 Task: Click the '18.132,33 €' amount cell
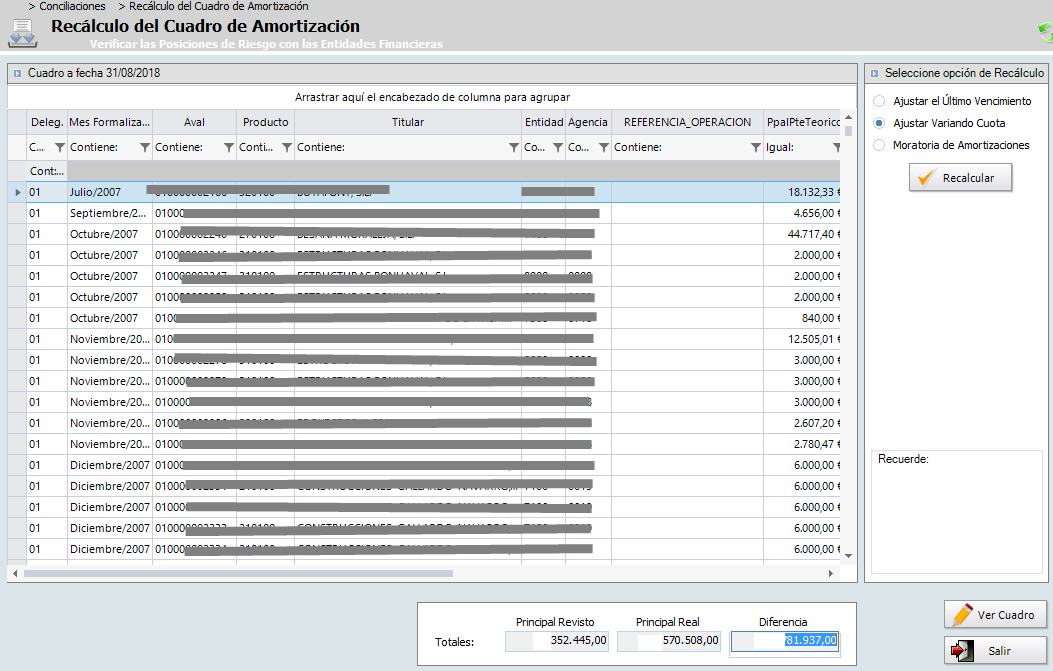(x=802, y=192)
